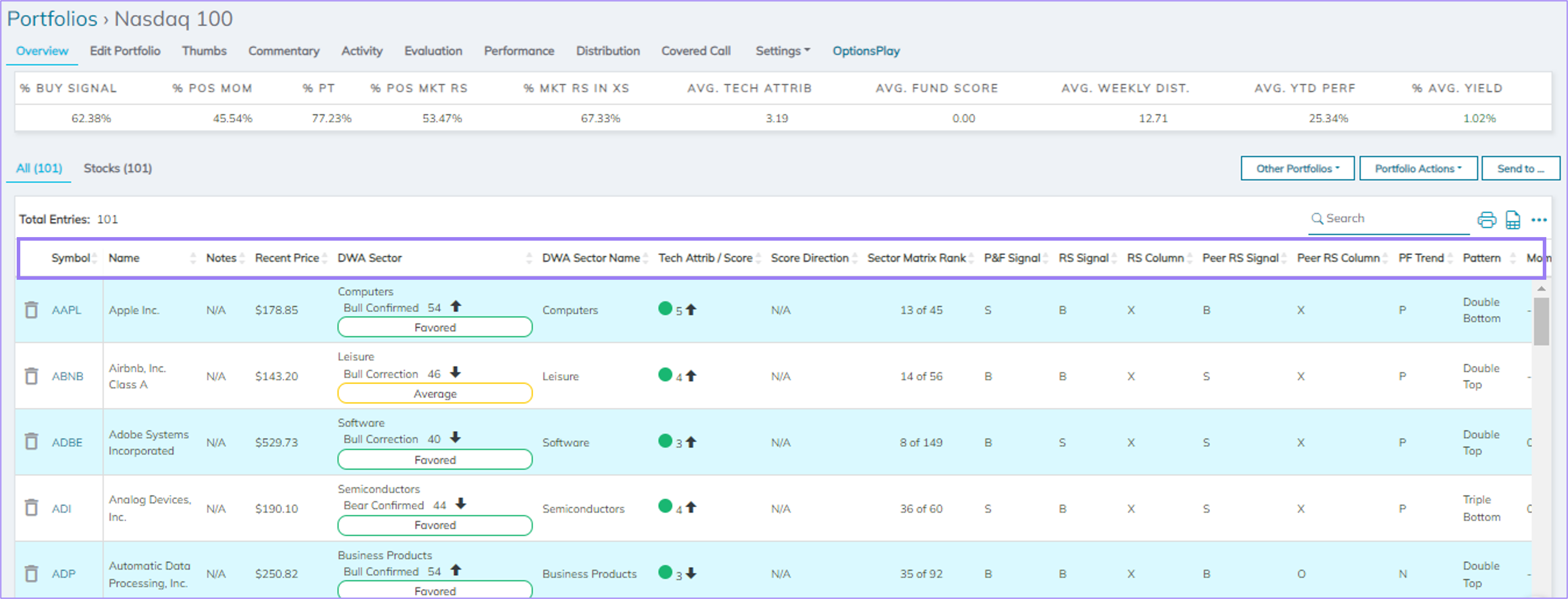The image size is (1568, 599).
Task: Open the three-dot more options menu
Action: tap(1540, 220)
